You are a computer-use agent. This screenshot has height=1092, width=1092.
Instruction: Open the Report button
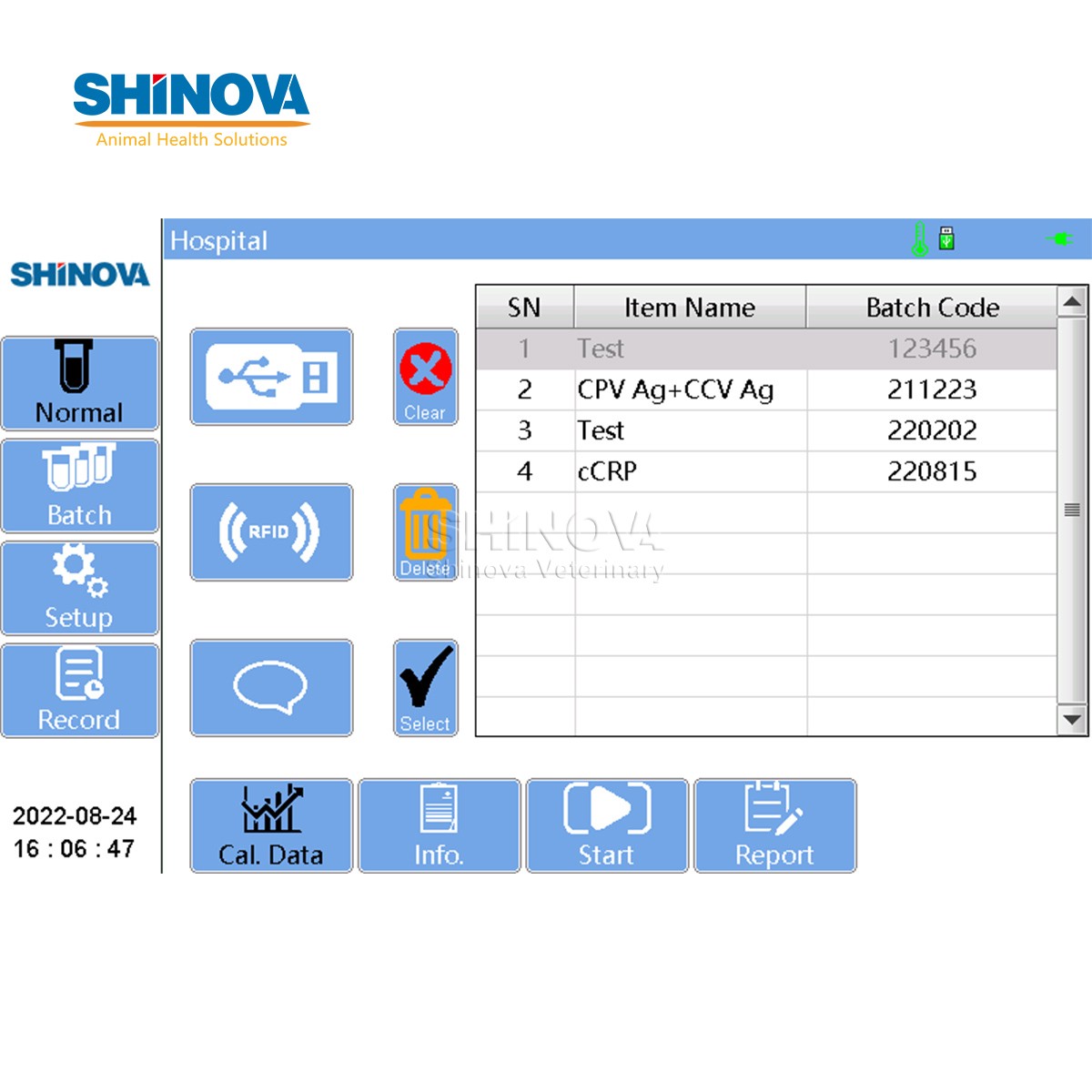[774, 825]
